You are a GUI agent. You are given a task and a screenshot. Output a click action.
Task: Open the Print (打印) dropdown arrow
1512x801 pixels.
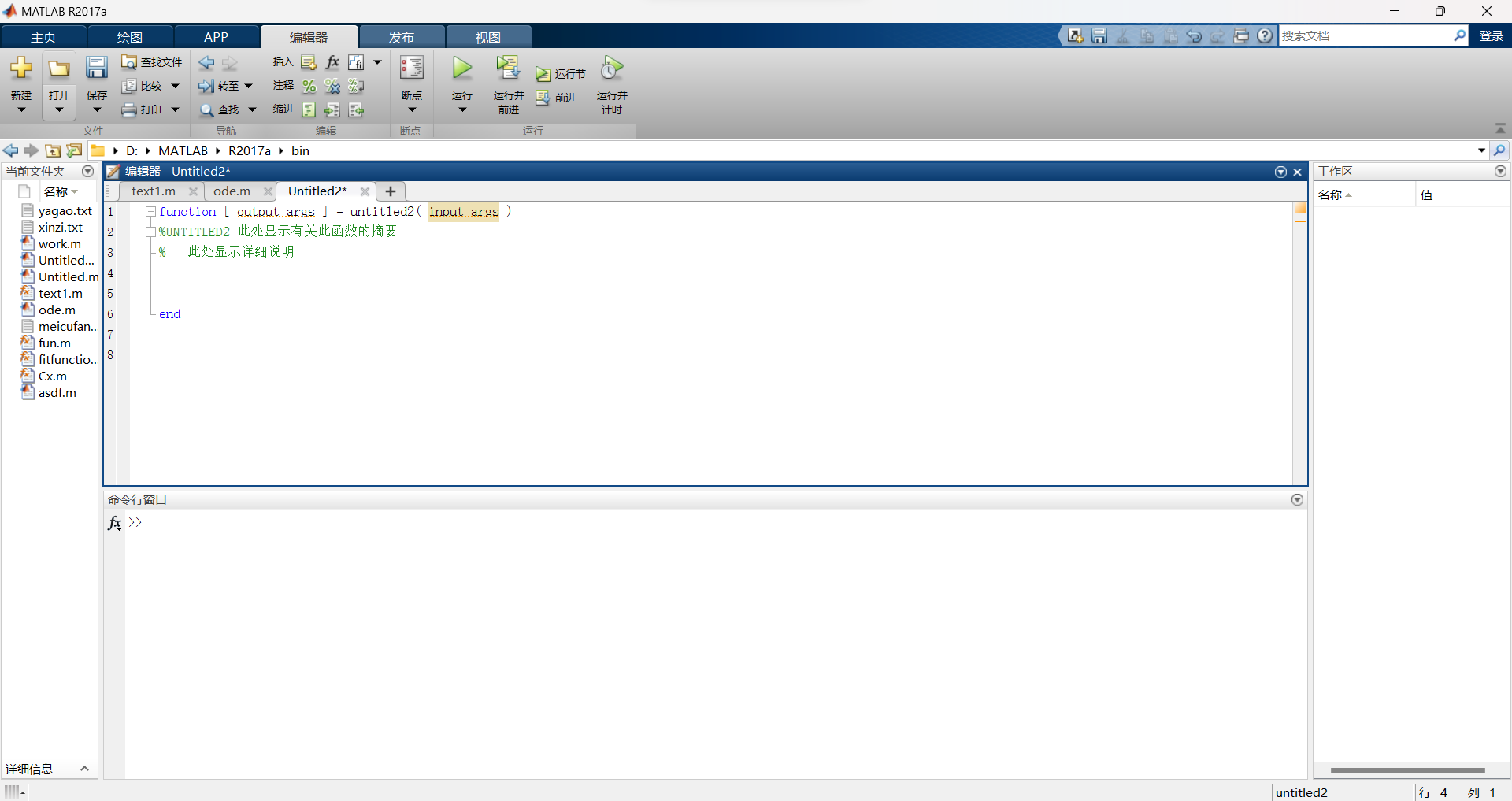pyautogui.click(x=175, y=109)
